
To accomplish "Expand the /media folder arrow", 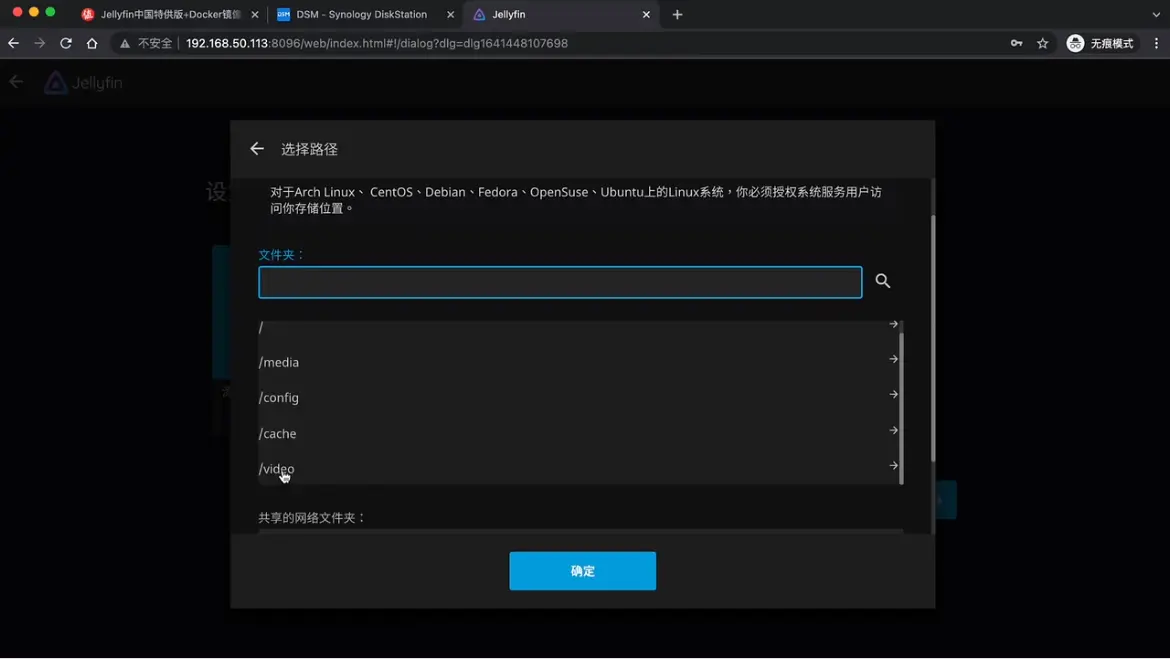I will click(x=893, y=359).
